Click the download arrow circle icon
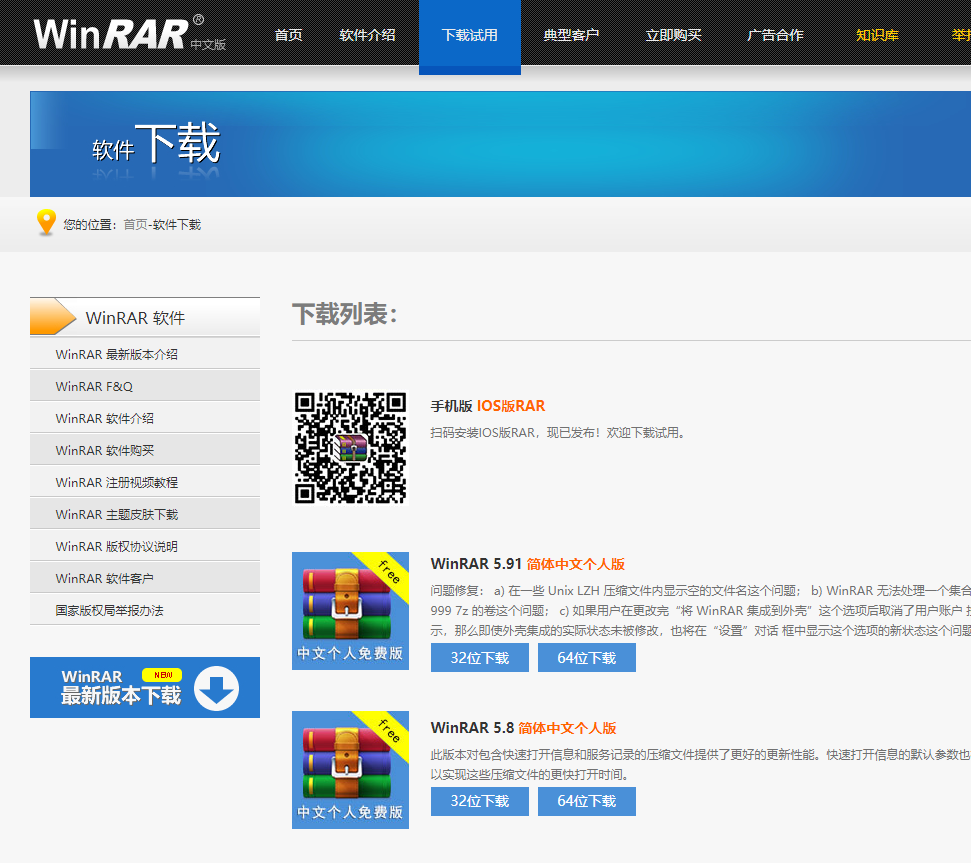The image size is (971, 863). tap(216, 688)
